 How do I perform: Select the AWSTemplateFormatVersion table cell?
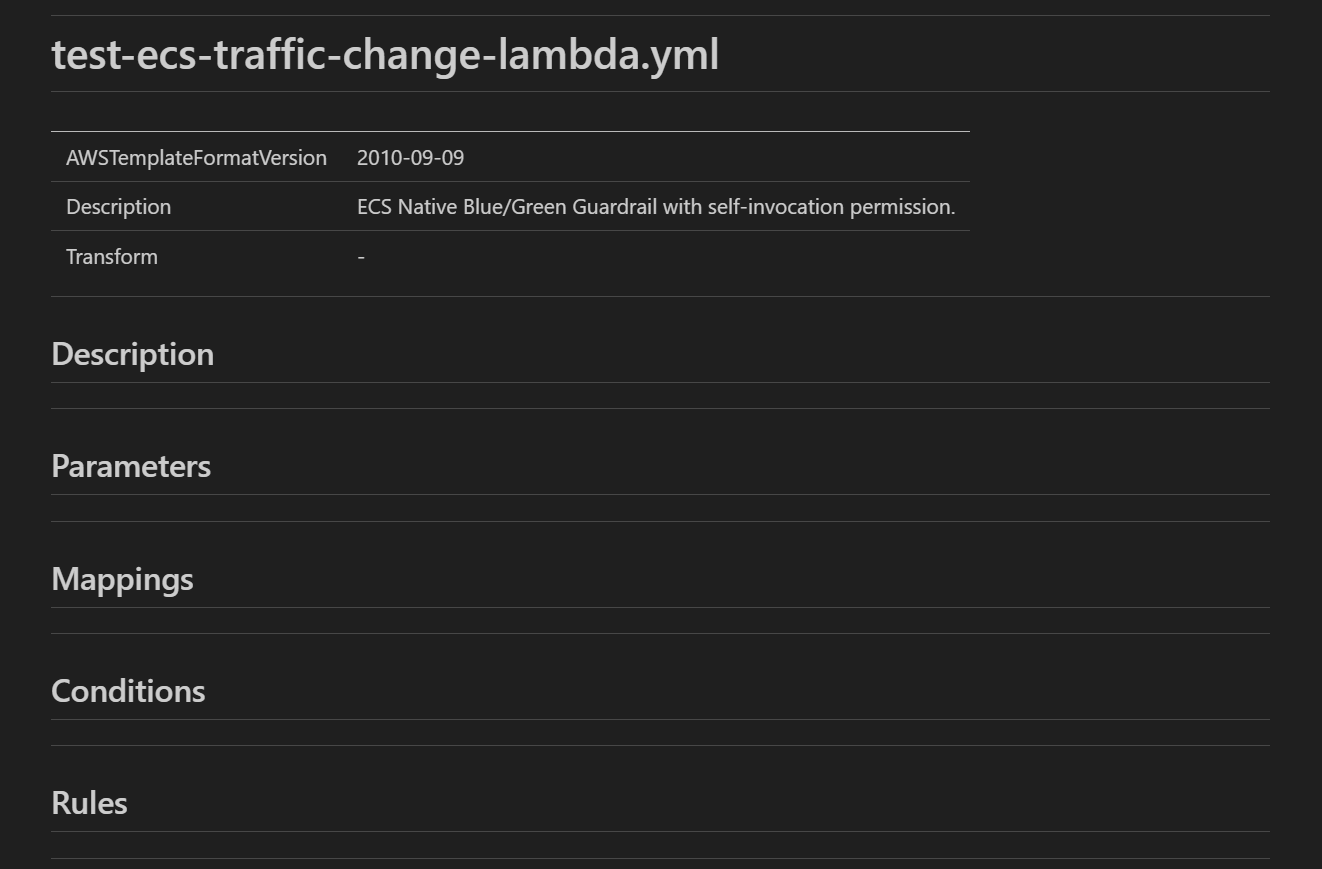tap(196, 158)
